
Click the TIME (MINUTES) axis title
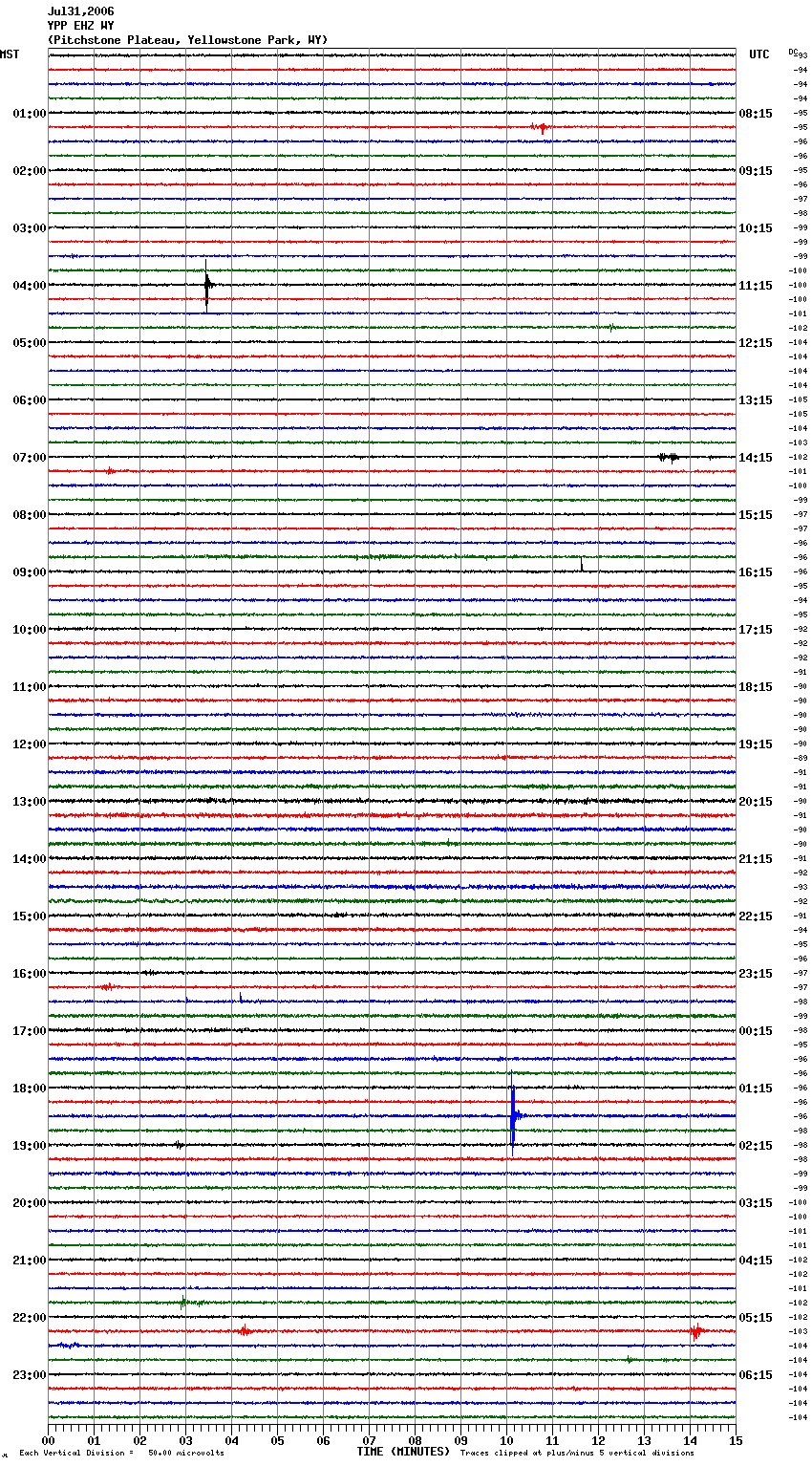(403, 1452)
